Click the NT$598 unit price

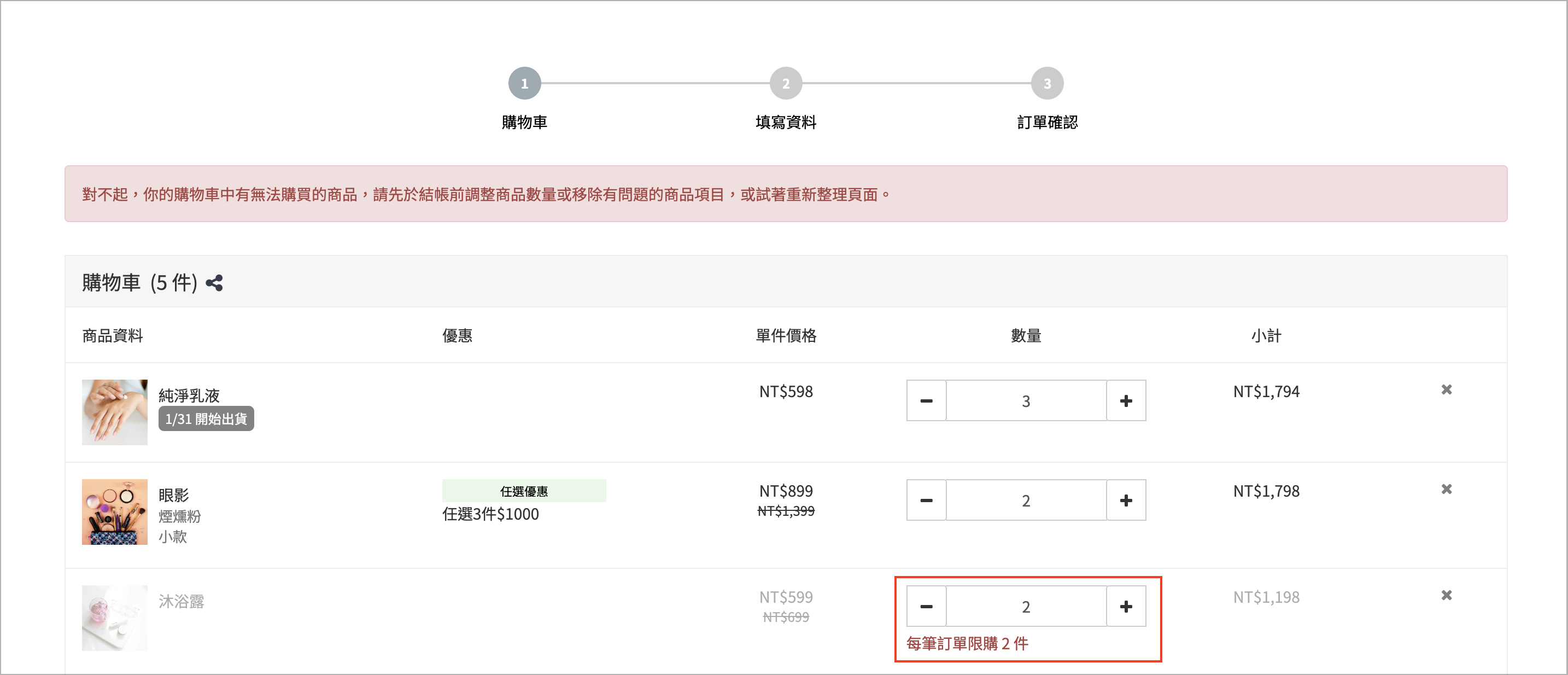785,392
